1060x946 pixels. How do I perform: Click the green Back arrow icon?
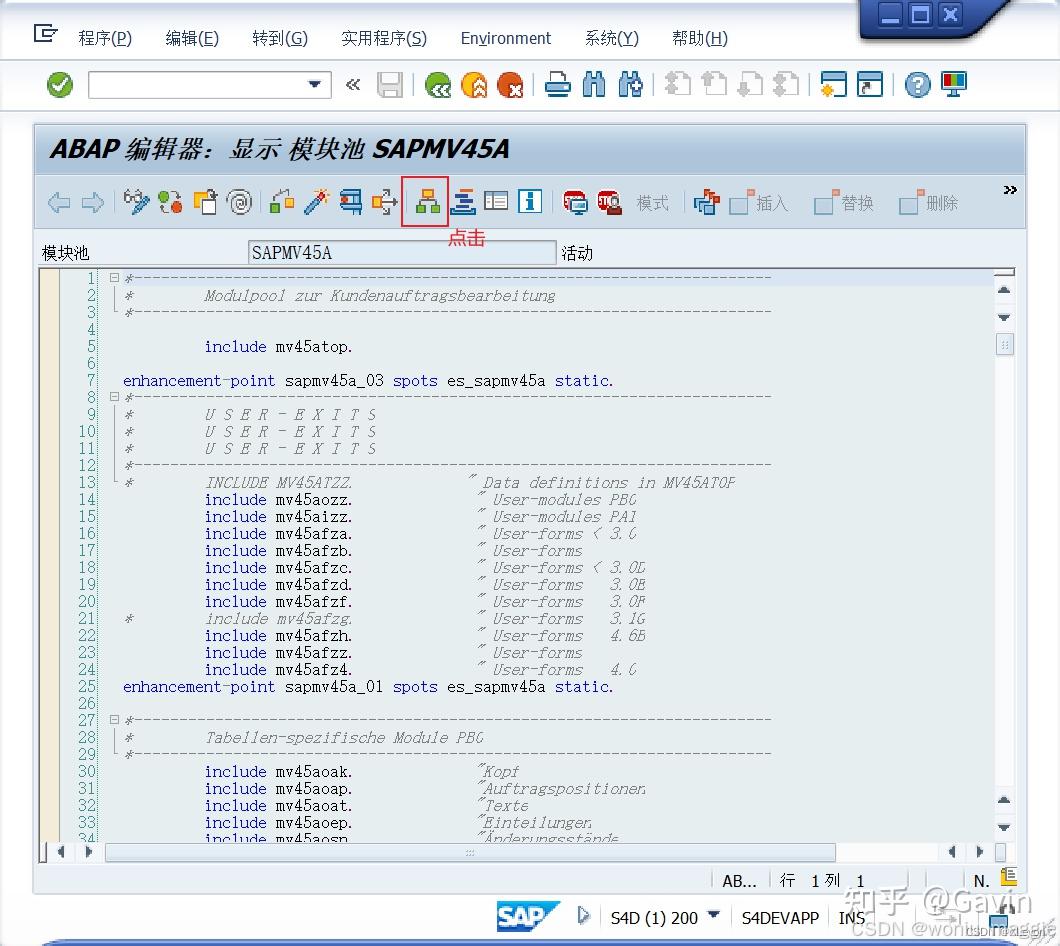coord(438,86)
